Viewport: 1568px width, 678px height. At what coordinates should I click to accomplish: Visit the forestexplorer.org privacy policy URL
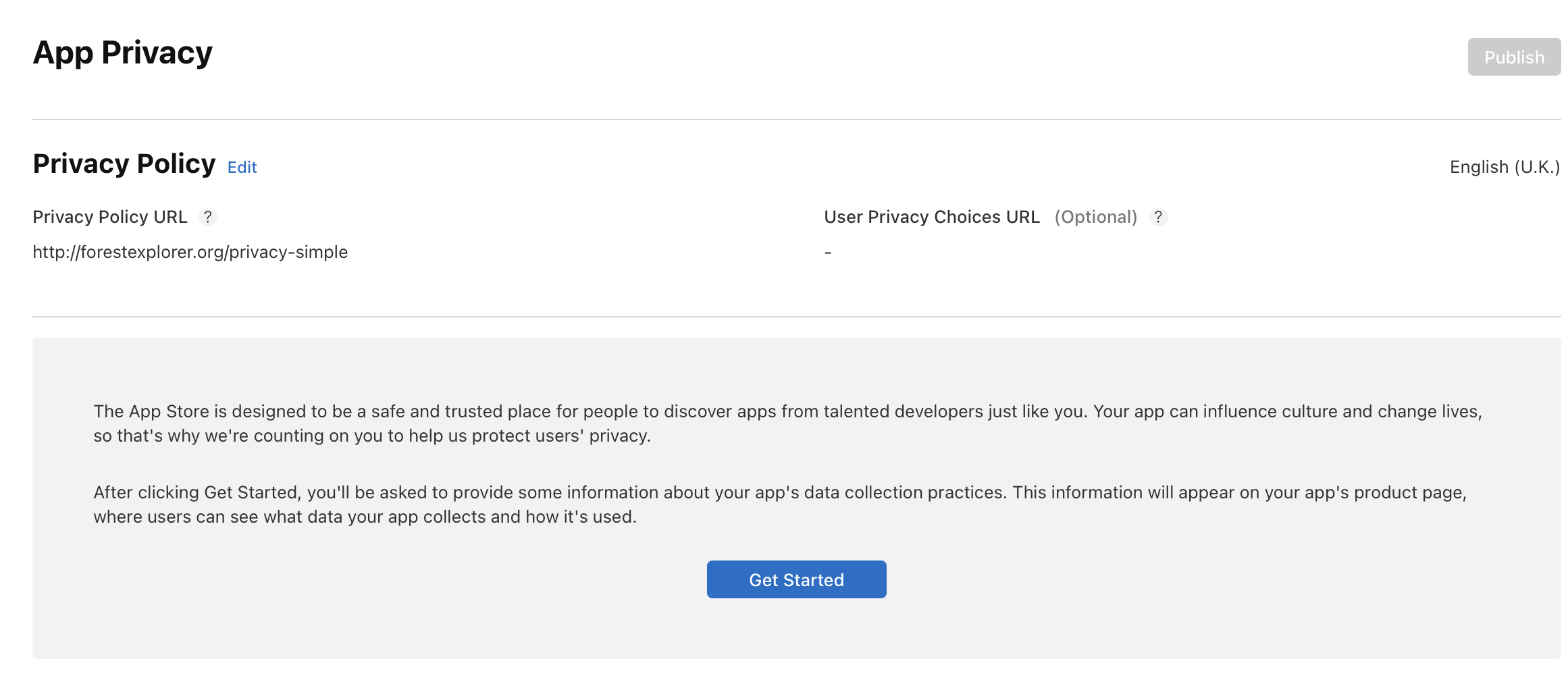click(x=190, y=251)
